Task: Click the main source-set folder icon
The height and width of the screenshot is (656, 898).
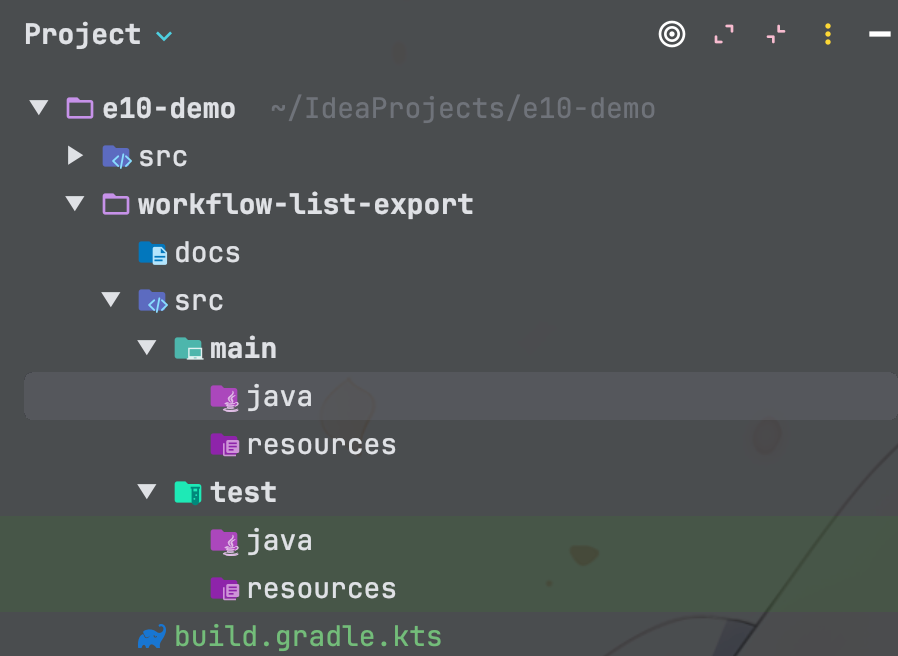Action: tap(188, 349)
